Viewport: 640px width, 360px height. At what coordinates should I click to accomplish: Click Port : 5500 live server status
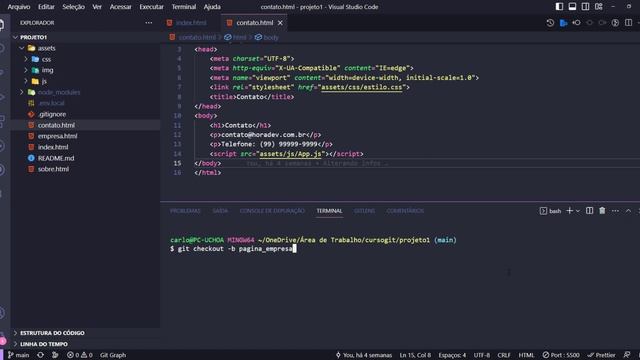click(561, 355)
